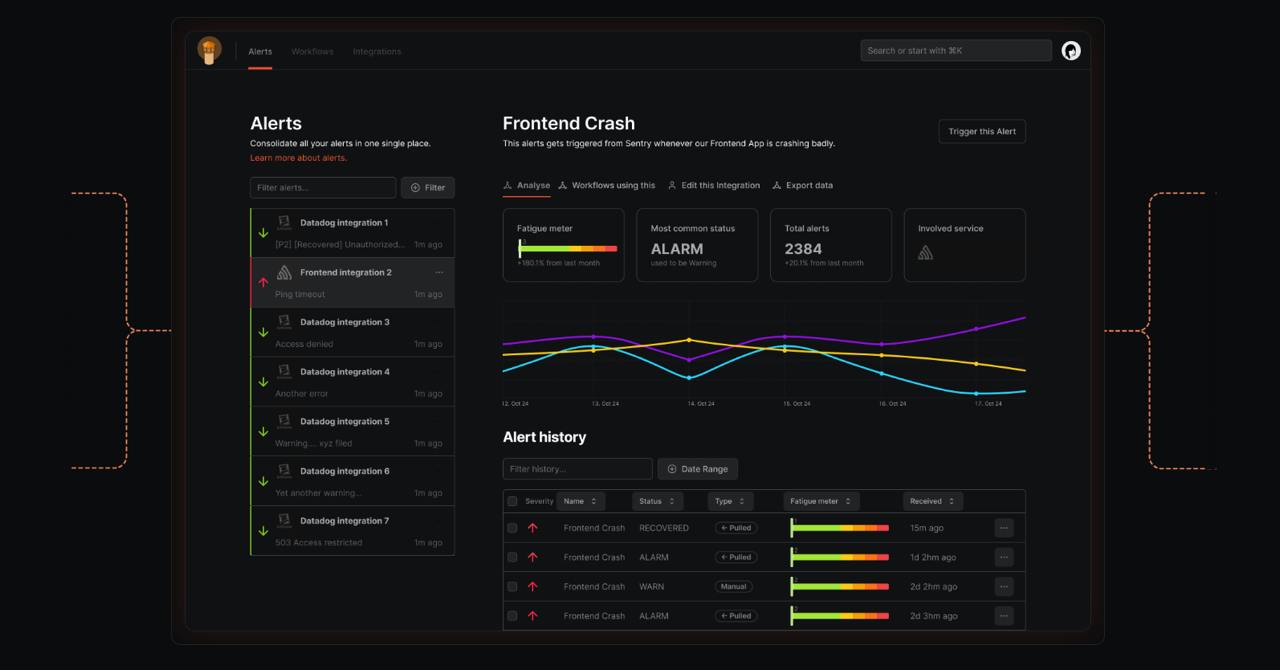Open the Export data tab

click(x=803, y=185)
